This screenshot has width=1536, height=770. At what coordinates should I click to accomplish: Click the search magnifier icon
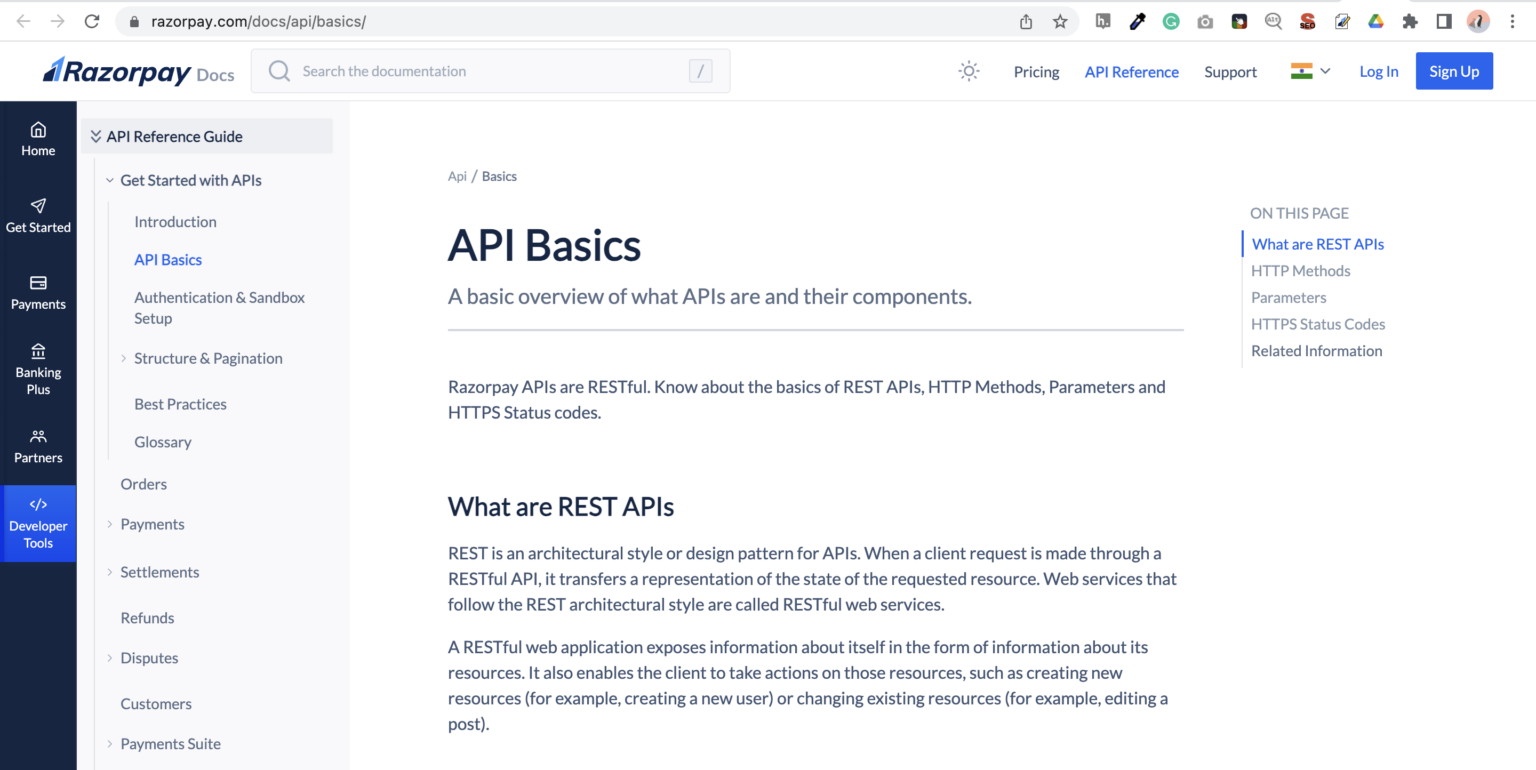pyautogui.click(x=278, y=70)
